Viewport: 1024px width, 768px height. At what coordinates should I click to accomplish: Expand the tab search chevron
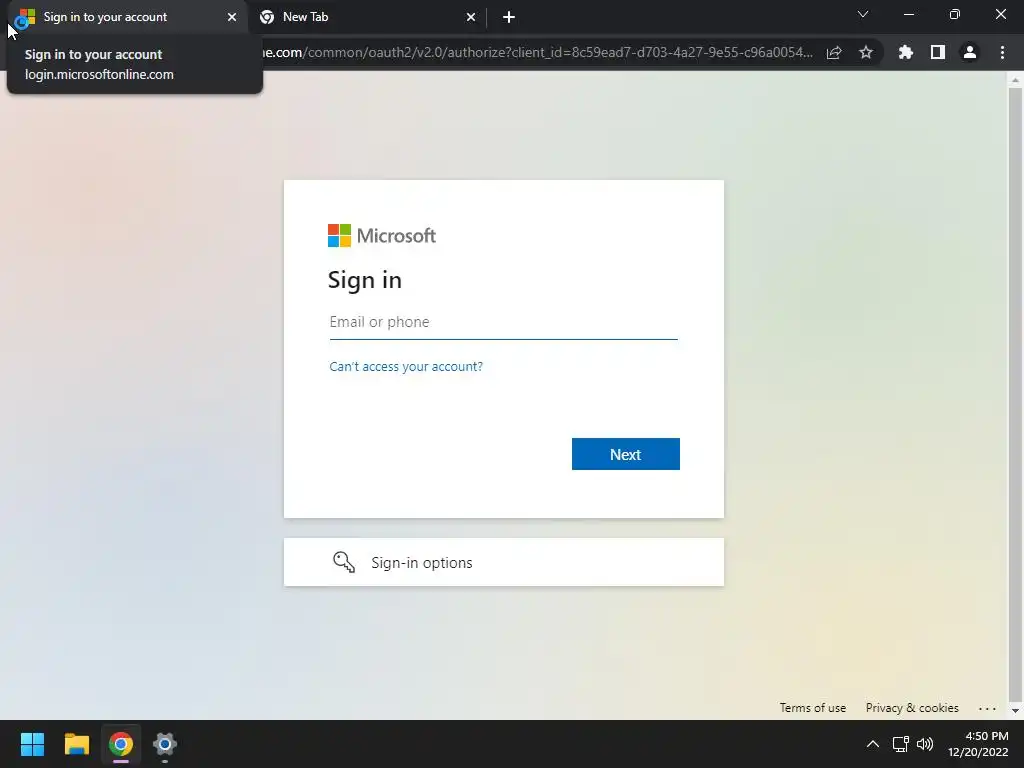point(863,14)
